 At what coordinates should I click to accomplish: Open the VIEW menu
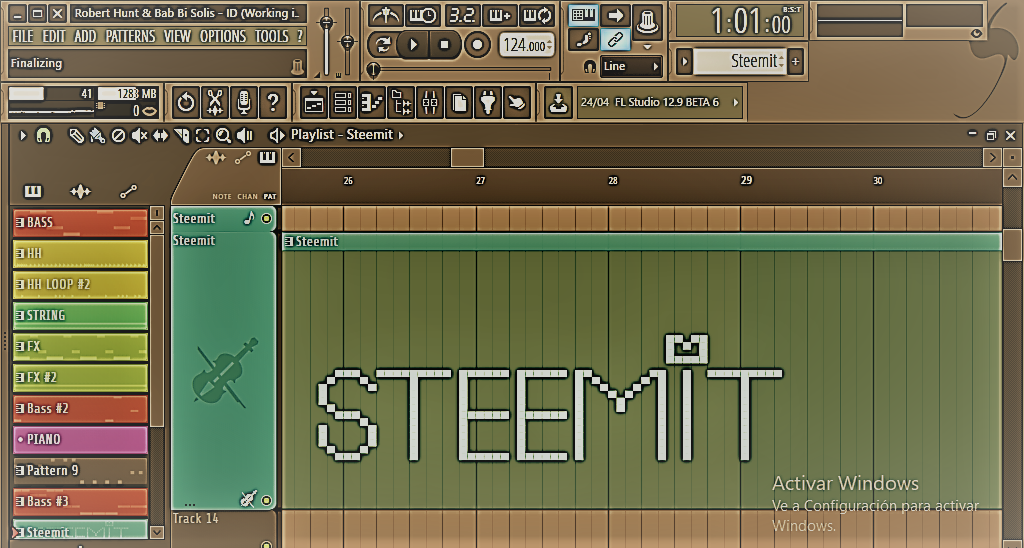[x=177, y=36]
